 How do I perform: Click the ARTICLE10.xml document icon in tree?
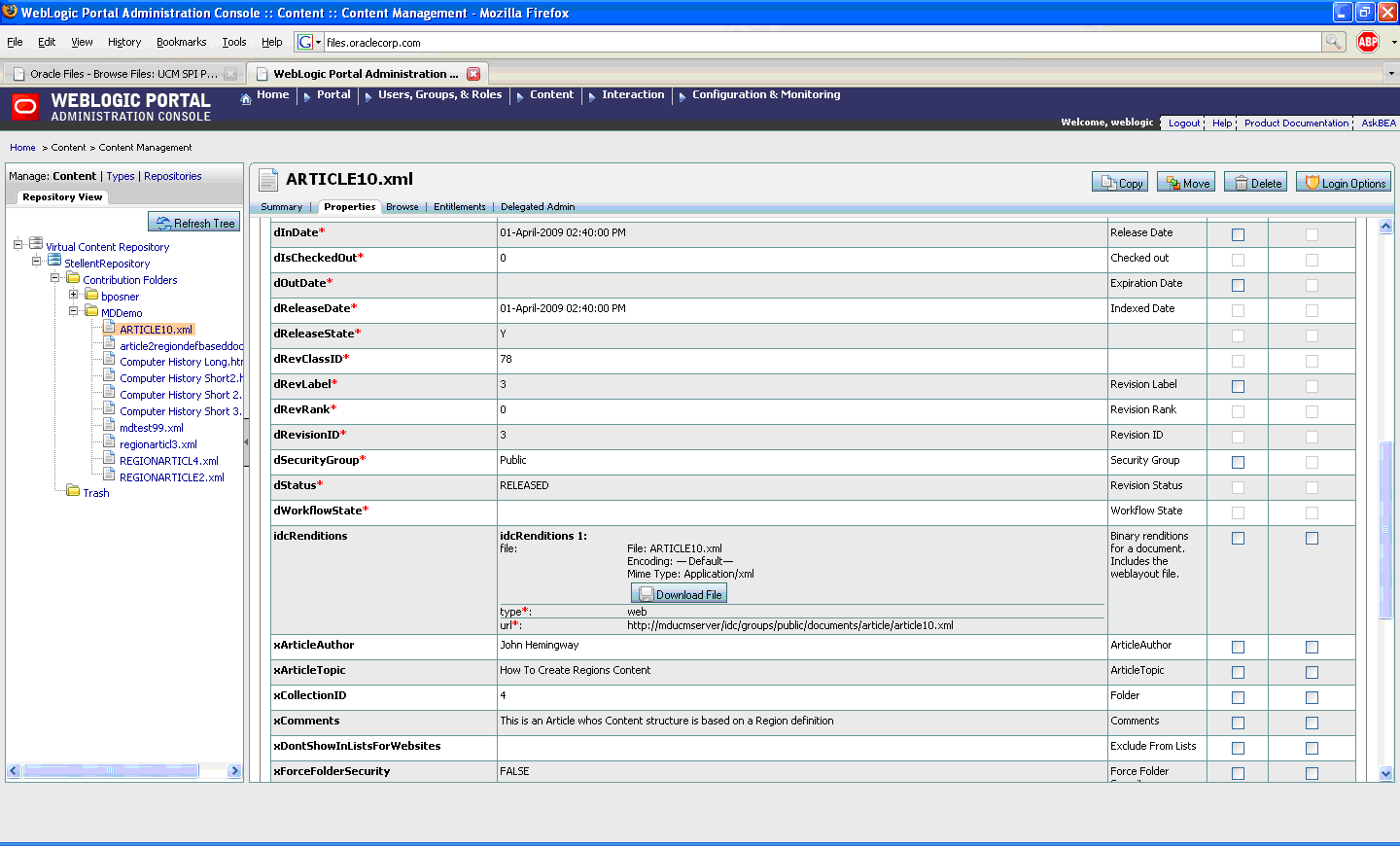click(110, 328)
